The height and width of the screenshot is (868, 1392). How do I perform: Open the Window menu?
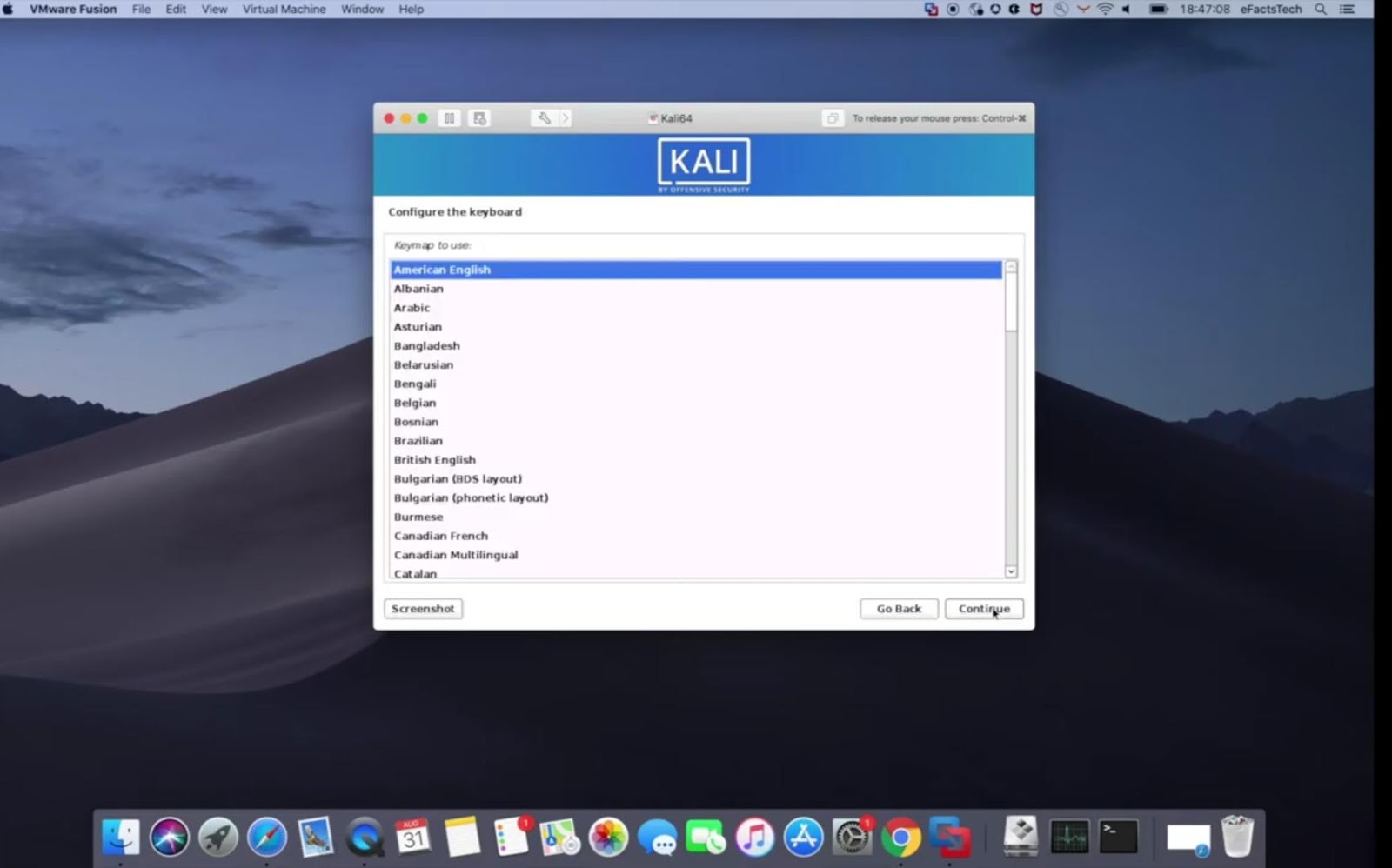click(362, 10)
